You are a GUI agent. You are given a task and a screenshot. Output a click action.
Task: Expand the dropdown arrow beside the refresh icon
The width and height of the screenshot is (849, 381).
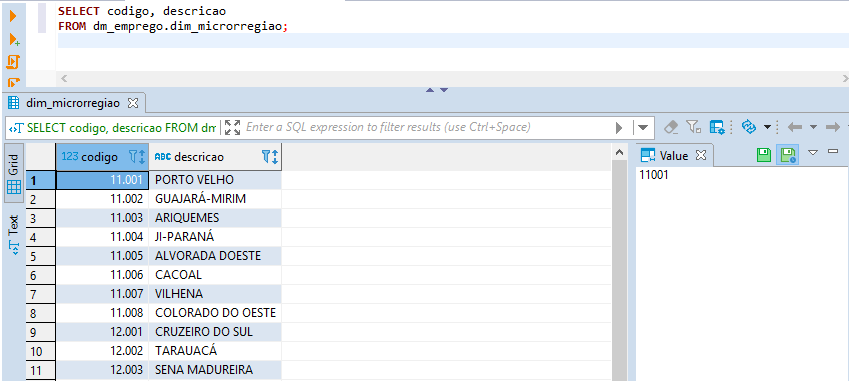(767, 127)
